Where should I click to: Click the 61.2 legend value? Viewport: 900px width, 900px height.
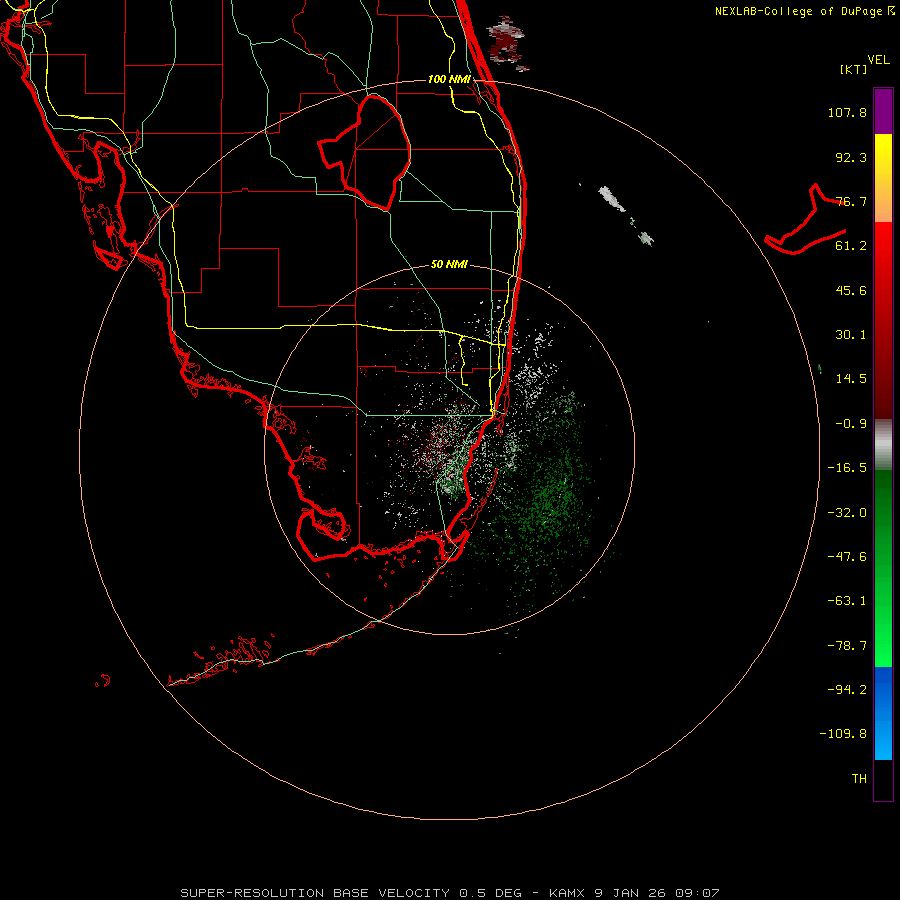tap(851, 246)
